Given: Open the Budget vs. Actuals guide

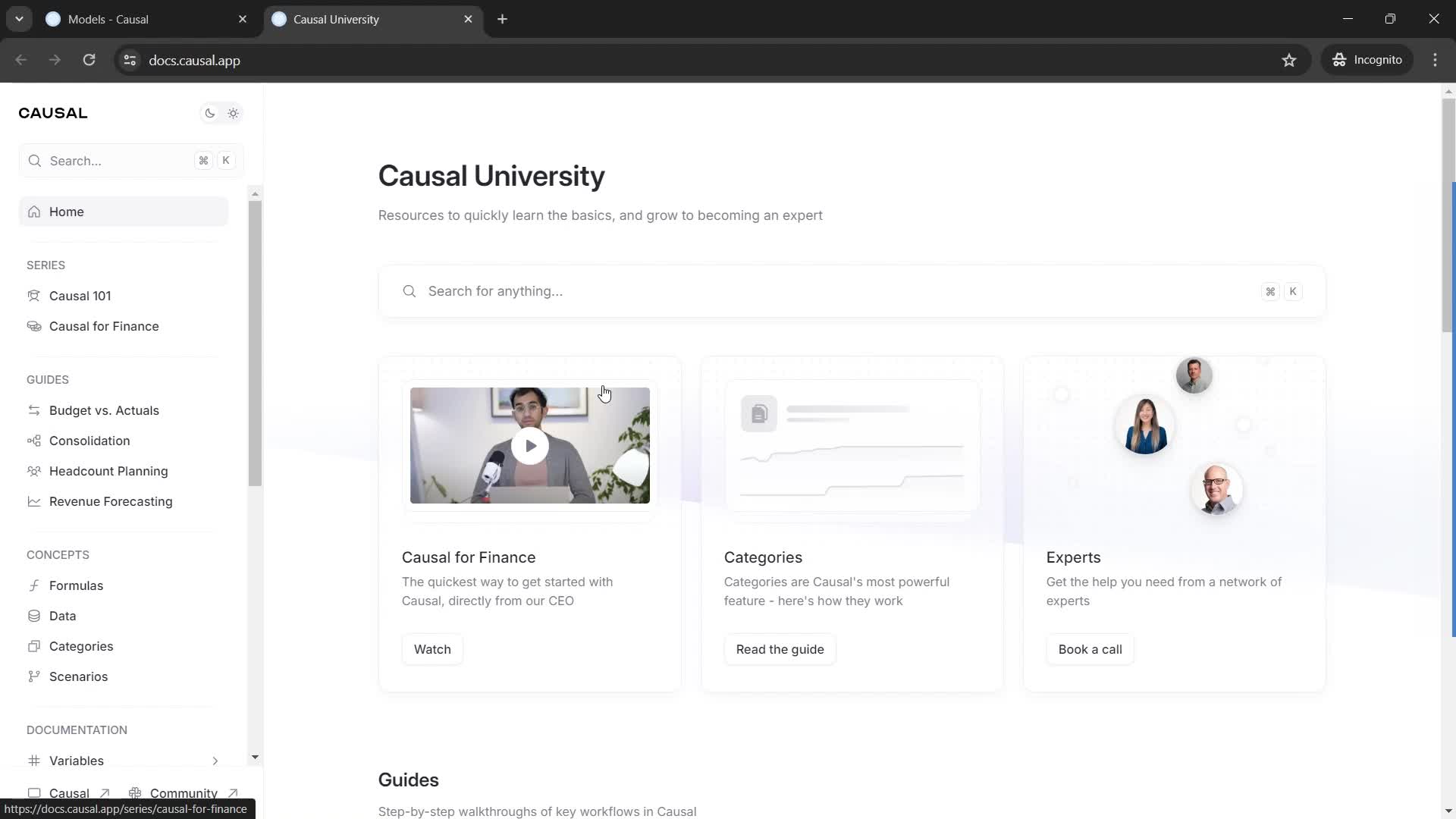Looking at the screenshot, I should coord(104,410).
